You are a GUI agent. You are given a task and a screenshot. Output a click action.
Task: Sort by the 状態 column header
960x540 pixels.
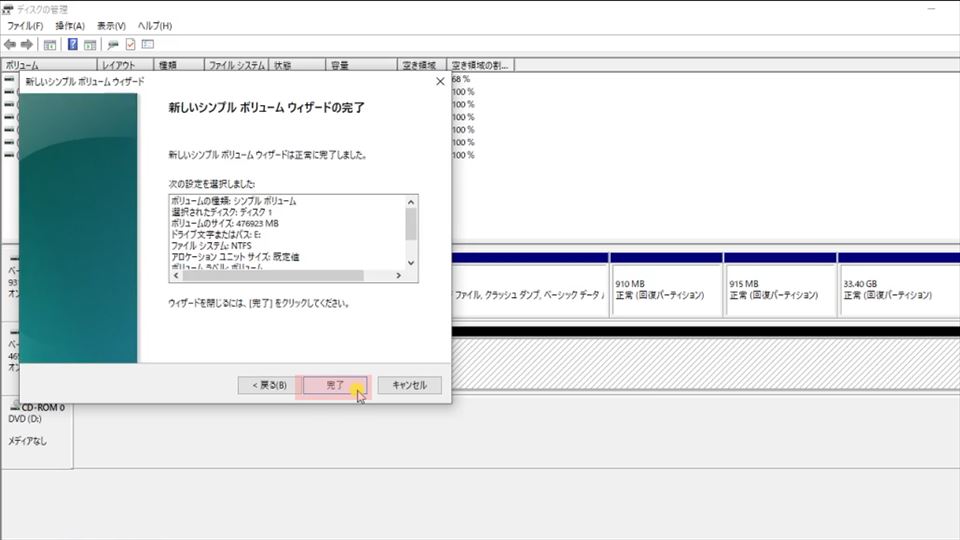pos(297,65)
